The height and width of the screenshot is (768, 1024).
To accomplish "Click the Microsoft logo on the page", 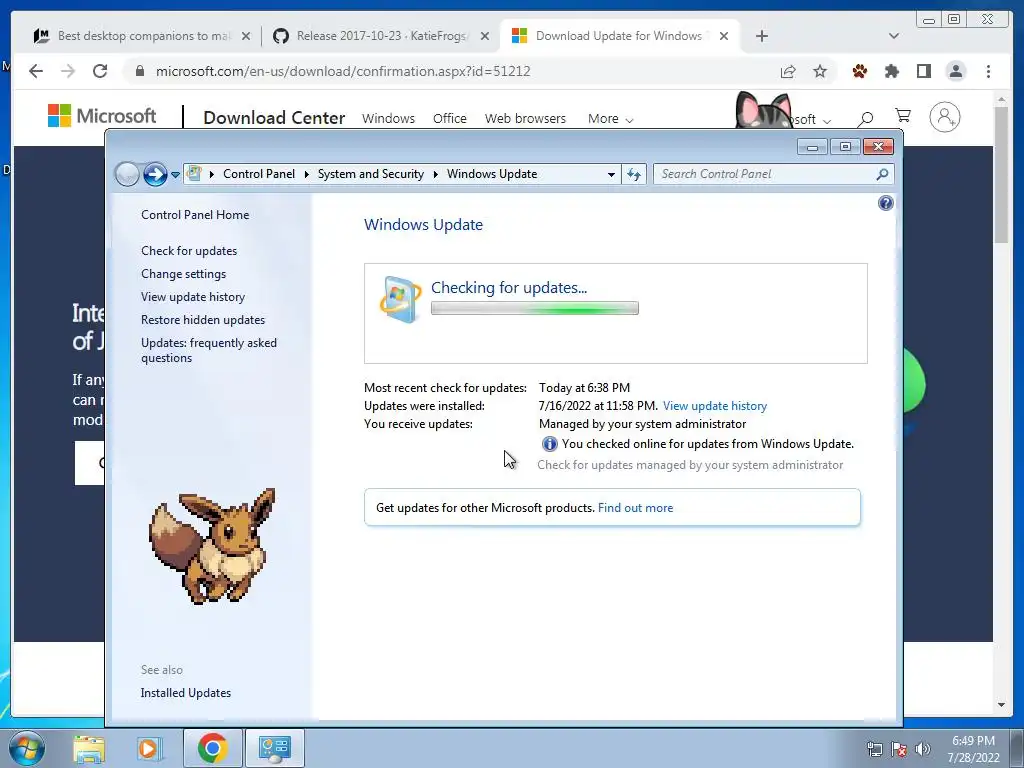I will (x=102, y=116).
